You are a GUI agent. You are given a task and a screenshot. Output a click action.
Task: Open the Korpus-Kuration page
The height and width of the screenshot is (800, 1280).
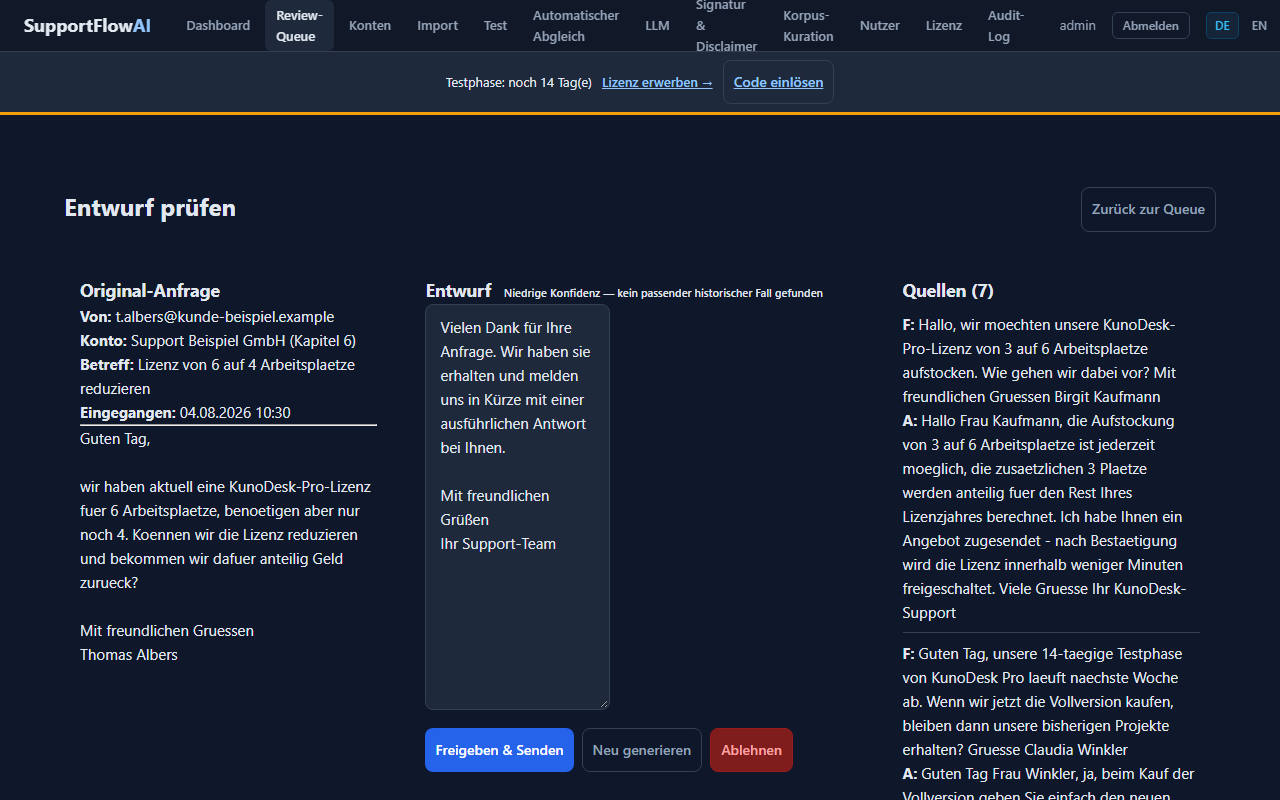click(808, 26)
